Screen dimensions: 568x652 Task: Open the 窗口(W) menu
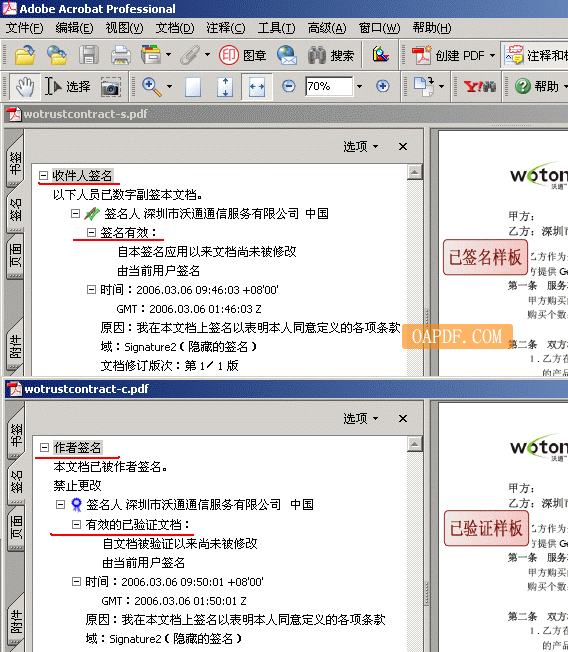coord(379,28)
